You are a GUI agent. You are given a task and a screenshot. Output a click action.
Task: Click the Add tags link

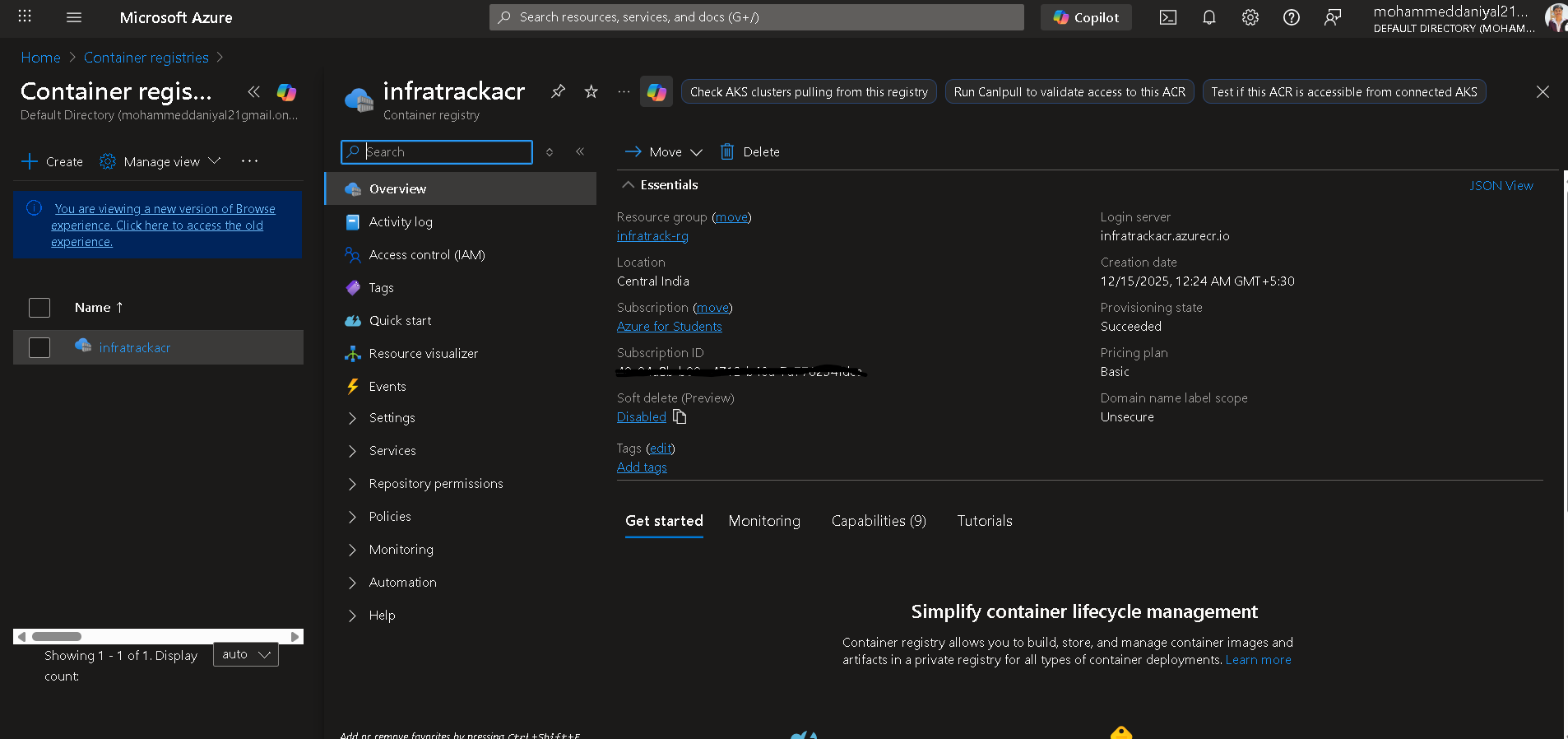(642, 467)
